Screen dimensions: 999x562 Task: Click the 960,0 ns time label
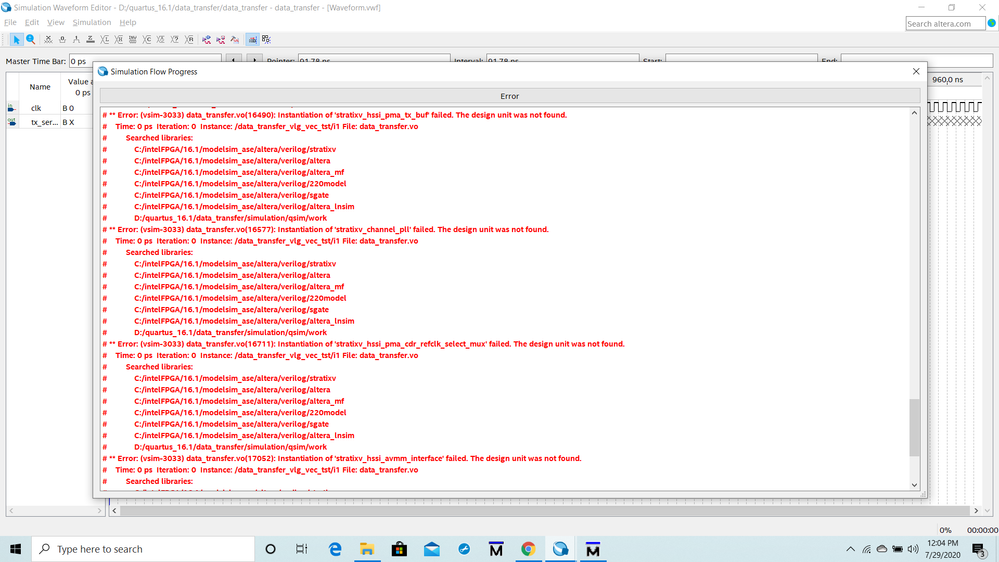[x=947, y=80]
